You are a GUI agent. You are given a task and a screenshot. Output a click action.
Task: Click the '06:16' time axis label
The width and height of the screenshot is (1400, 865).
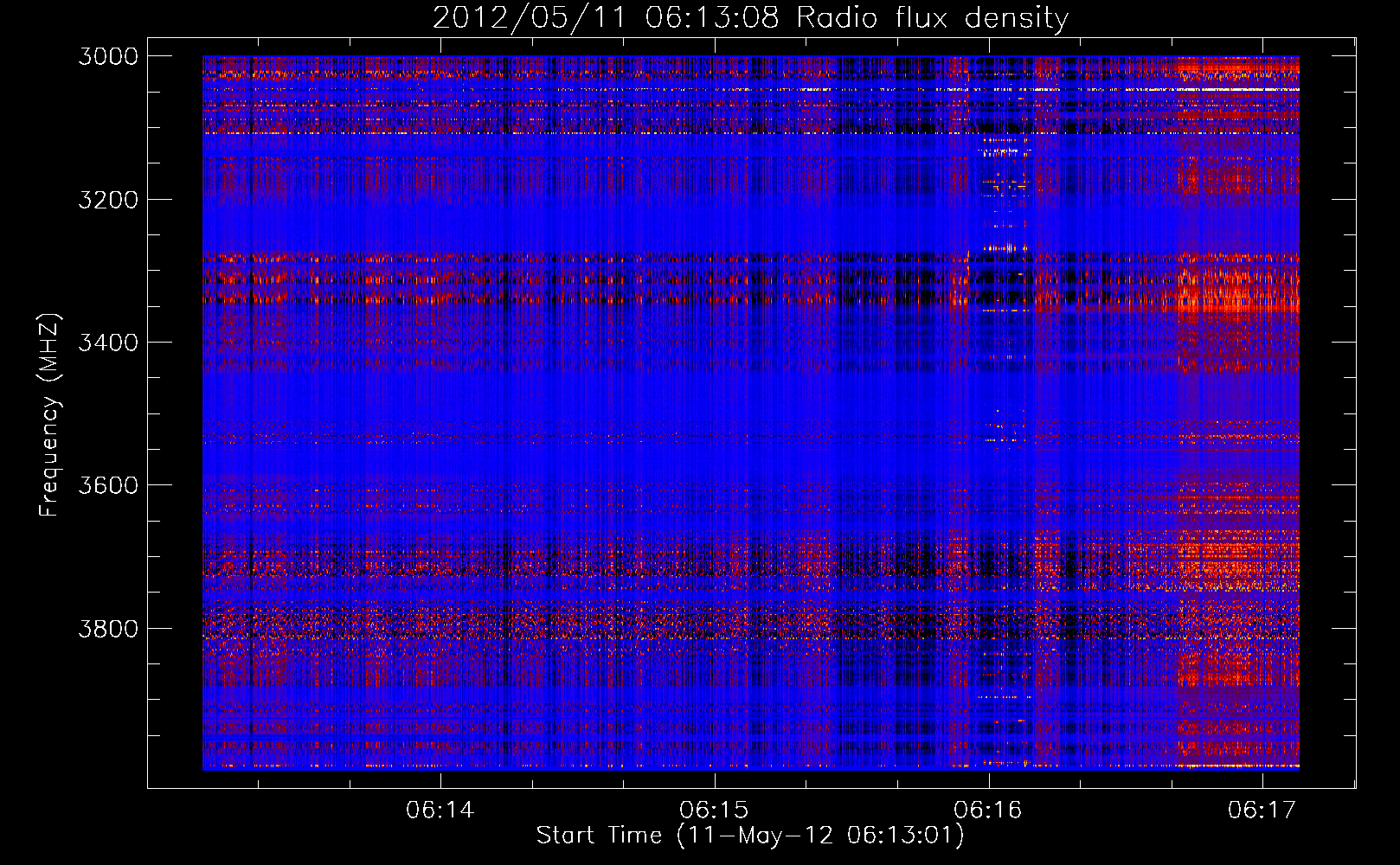click(988, 811)
